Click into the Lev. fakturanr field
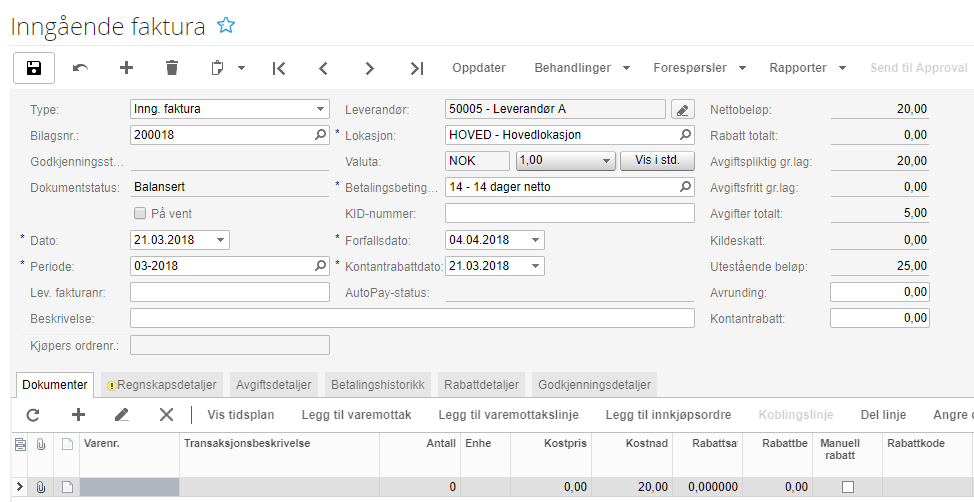This screenshot has width=974, height=502. pyautogui.click(x=230, y=292)
